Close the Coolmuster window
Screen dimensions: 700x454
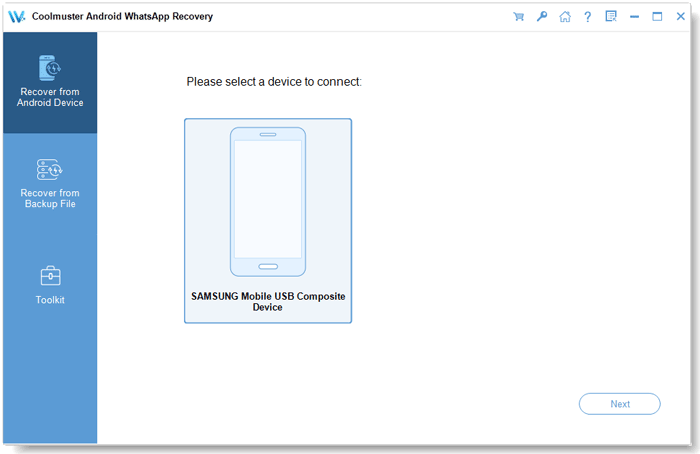[680, 17]
